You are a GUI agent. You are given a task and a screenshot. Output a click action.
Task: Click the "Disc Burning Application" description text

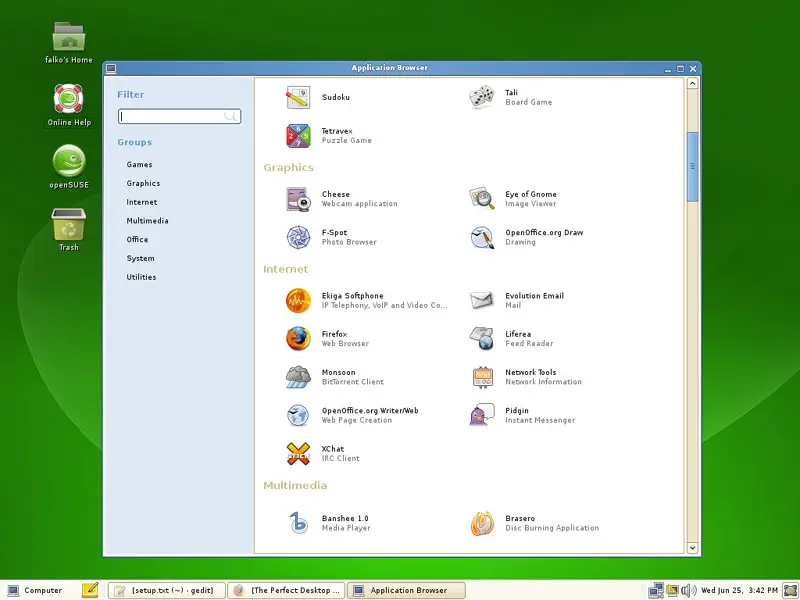[552, 528]
